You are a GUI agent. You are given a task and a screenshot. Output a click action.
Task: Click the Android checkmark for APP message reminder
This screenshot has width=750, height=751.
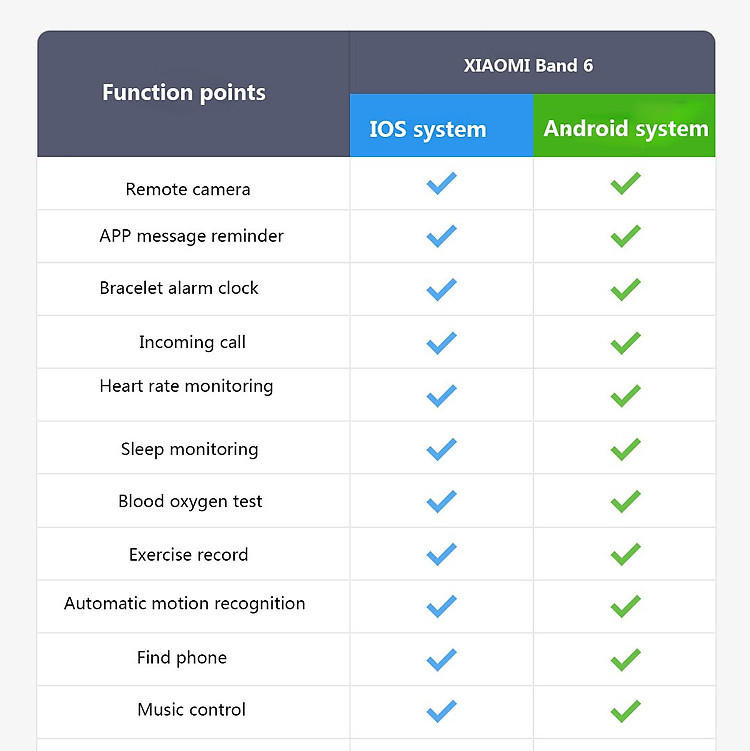pyautogui.click(x=625, y=236)
